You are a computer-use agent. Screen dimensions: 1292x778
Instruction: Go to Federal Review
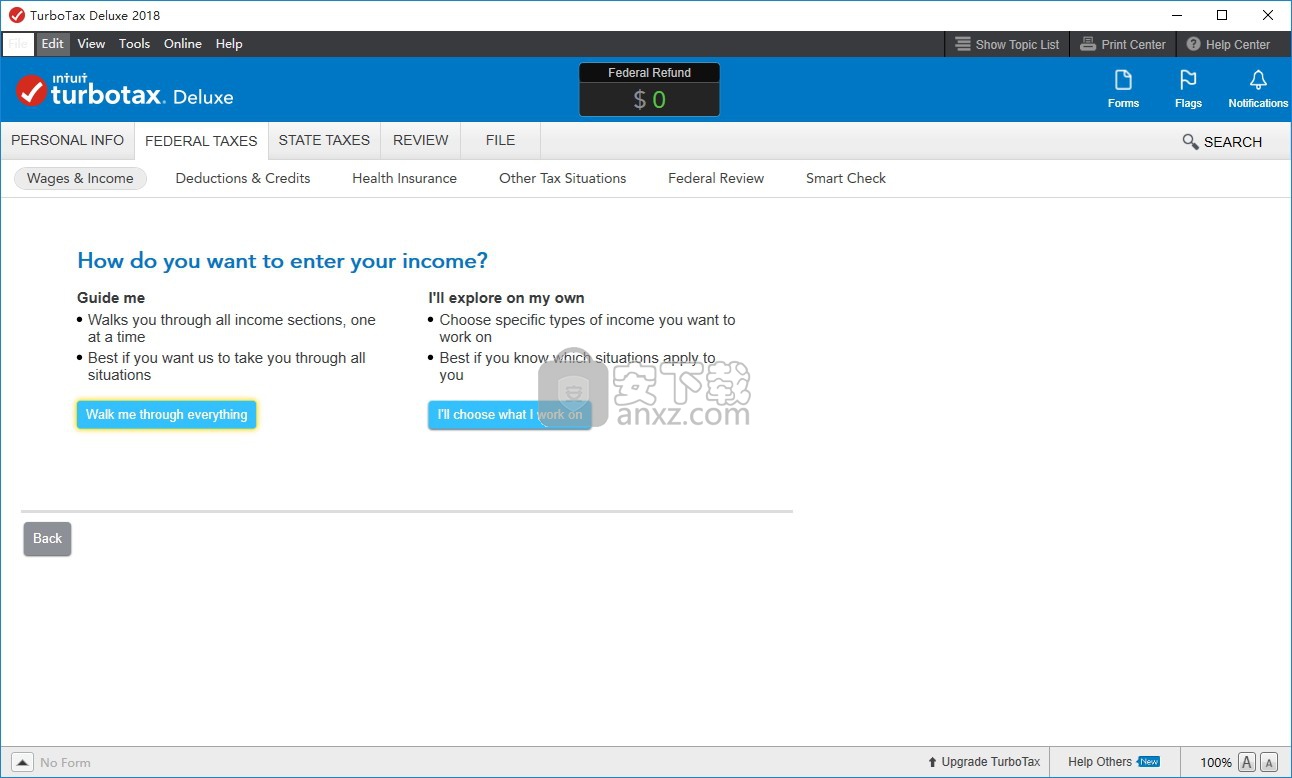coord(716,178)
